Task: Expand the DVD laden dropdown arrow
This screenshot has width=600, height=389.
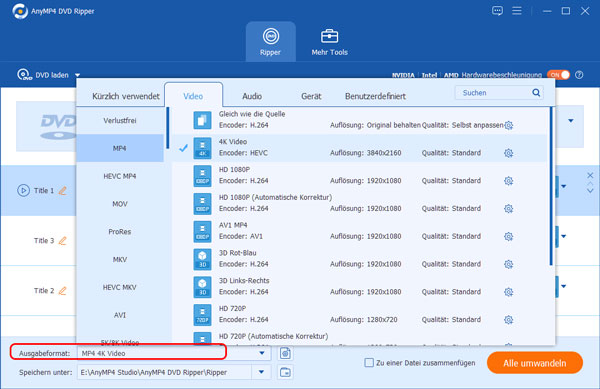Action: (x=77, y=75)
